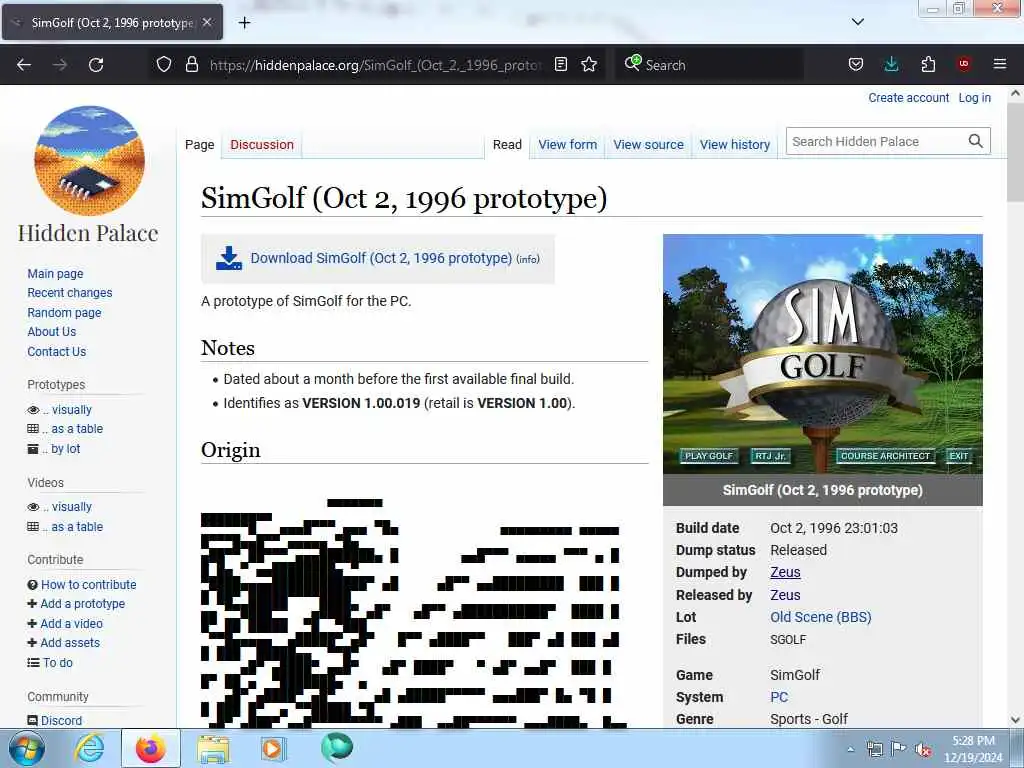
Task: Open the View form tab
Action: click(x=568, y=144)
